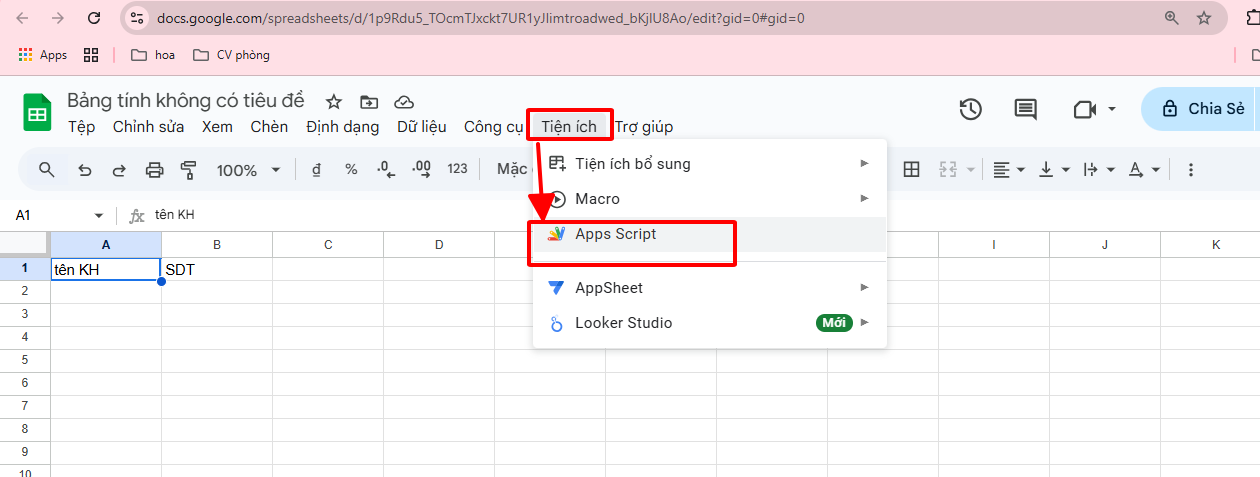The image size is (1260, 477).
Task: Choose Looker Studio menu entry
Action: 623,323
